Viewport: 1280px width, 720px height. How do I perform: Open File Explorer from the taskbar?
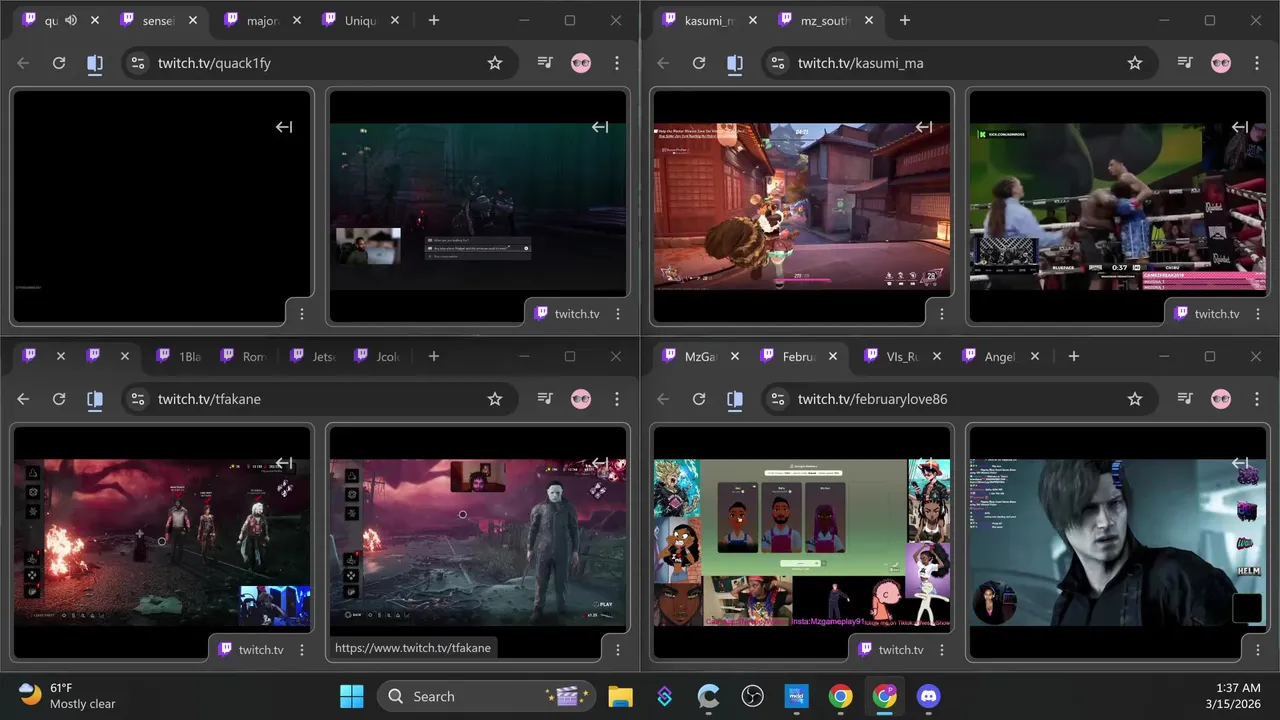tap(621, 696)
